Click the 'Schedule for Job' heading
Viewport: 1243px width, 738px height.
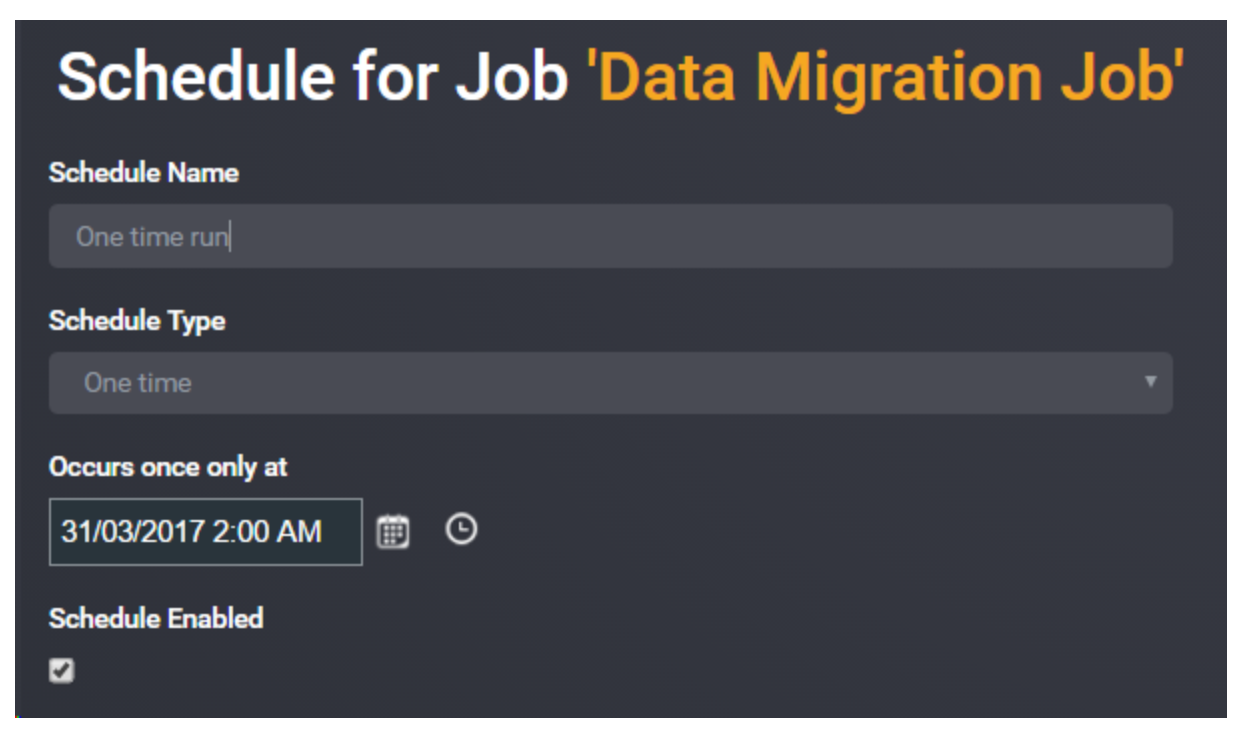313,76
